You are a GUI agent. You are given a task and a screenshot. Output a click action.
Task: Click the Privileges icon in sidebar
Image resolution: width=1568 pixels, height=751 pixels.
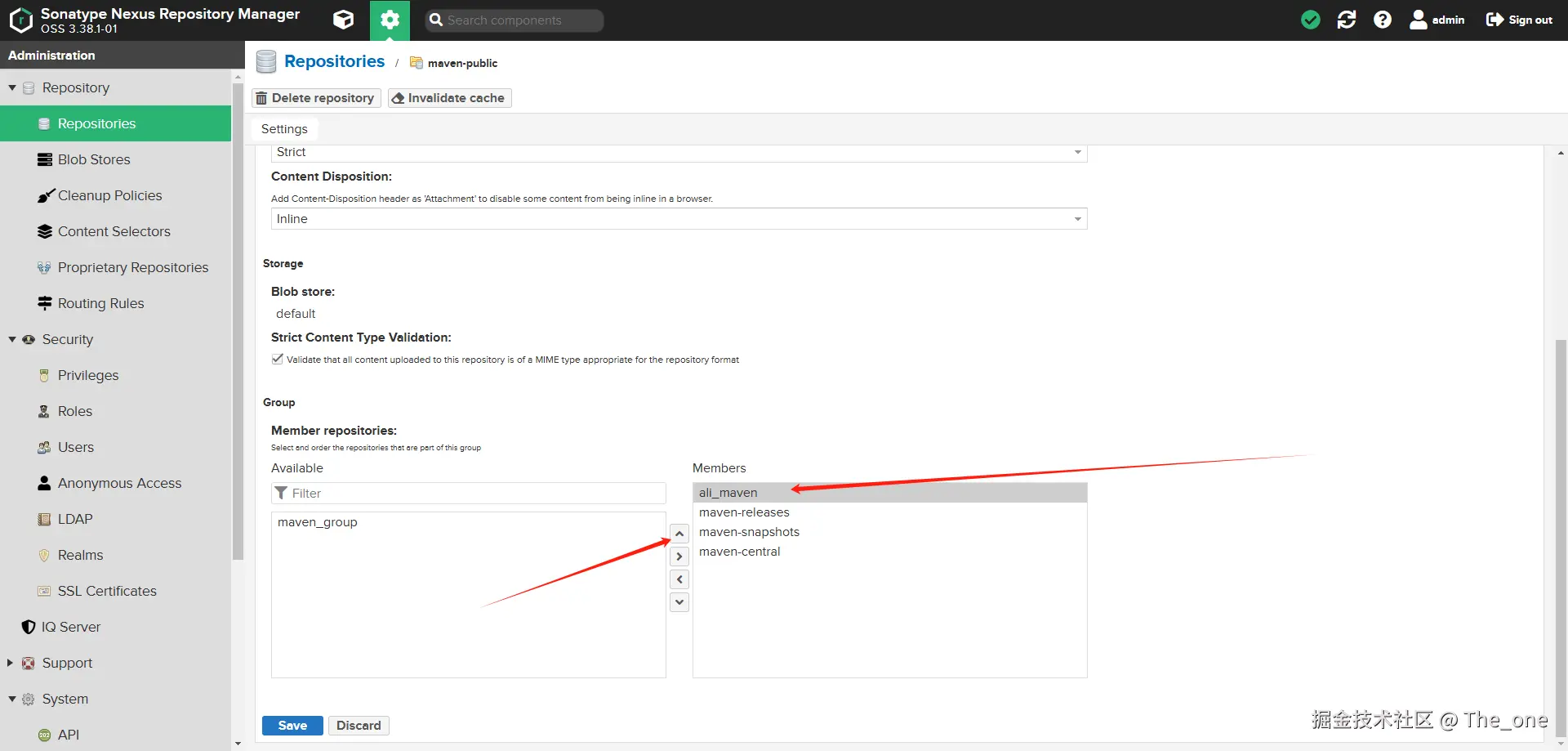44,375
